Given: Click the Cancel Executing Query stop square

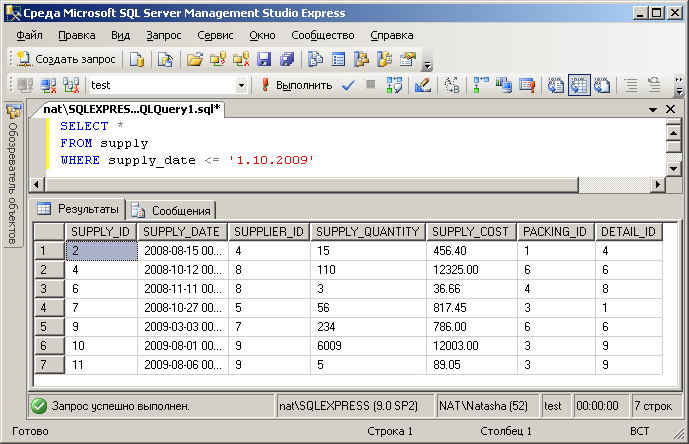Looking at the screenshot, I should (370, 84).
